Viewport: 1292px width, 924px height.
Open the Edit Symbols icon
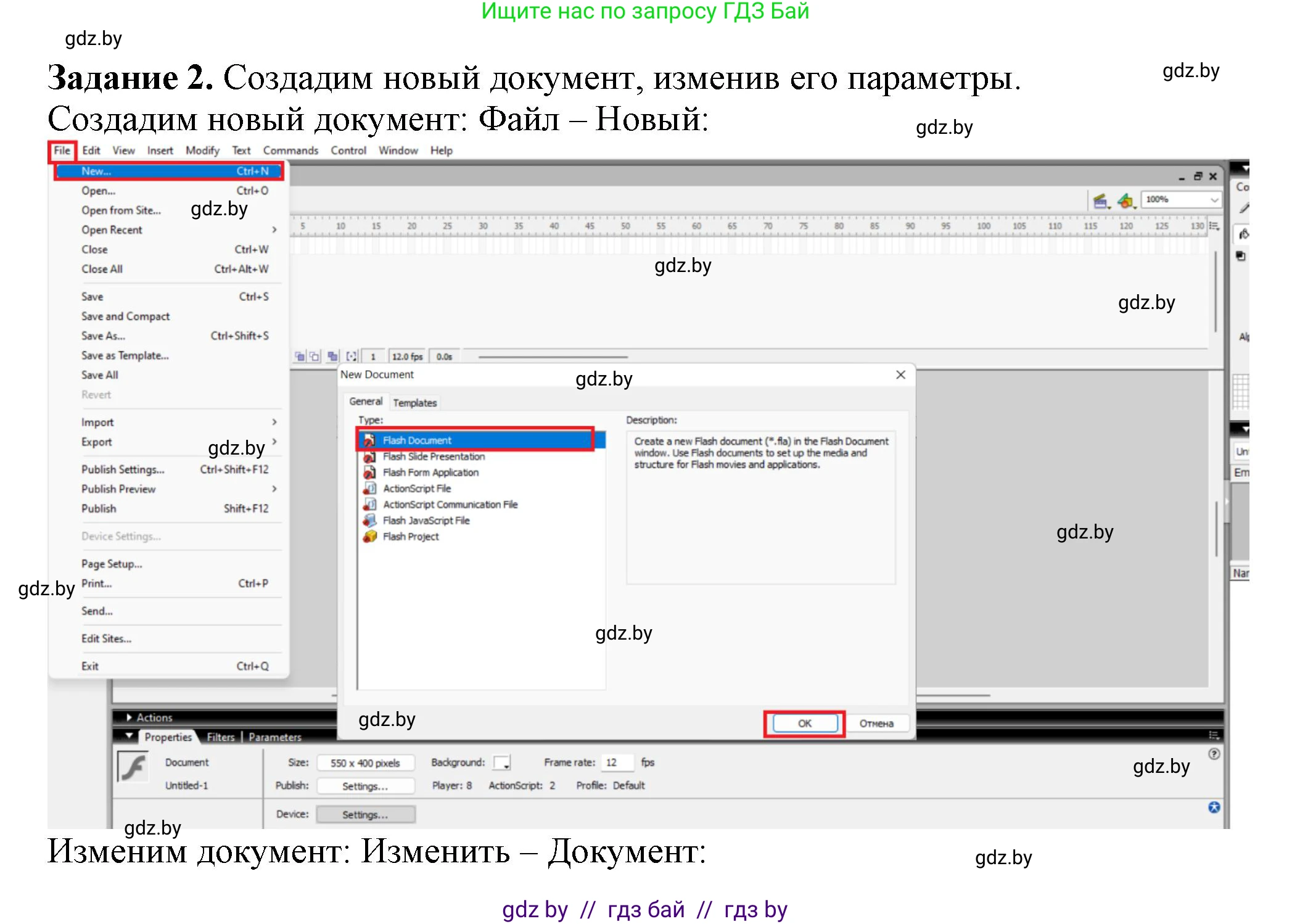[x=1127, y=202]
